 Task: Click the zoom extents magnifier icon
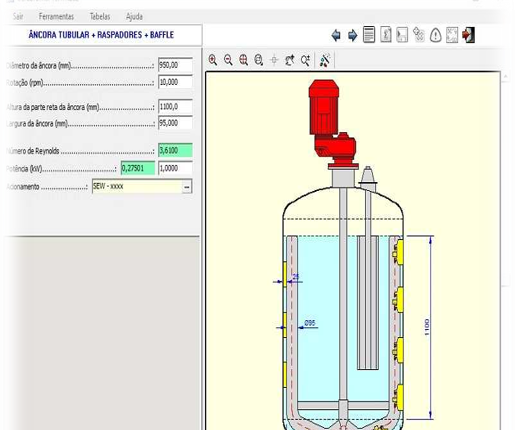[x=259, y=60]
